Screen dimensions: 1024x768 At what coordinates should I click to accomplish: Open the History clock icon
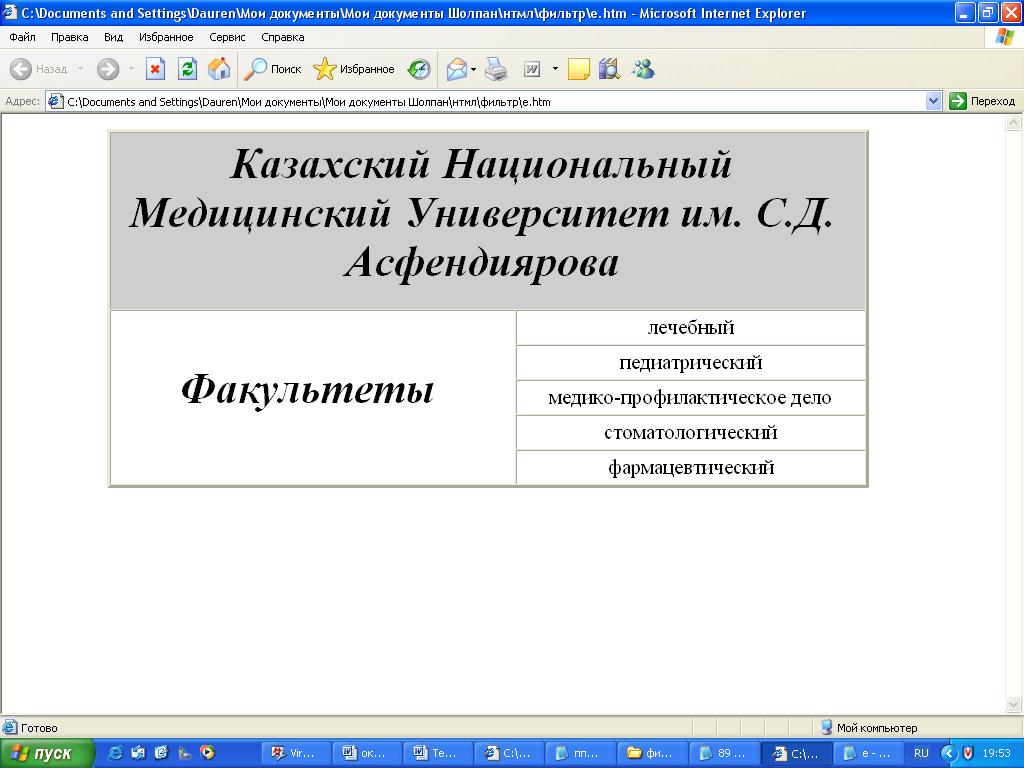coord(419,69)
